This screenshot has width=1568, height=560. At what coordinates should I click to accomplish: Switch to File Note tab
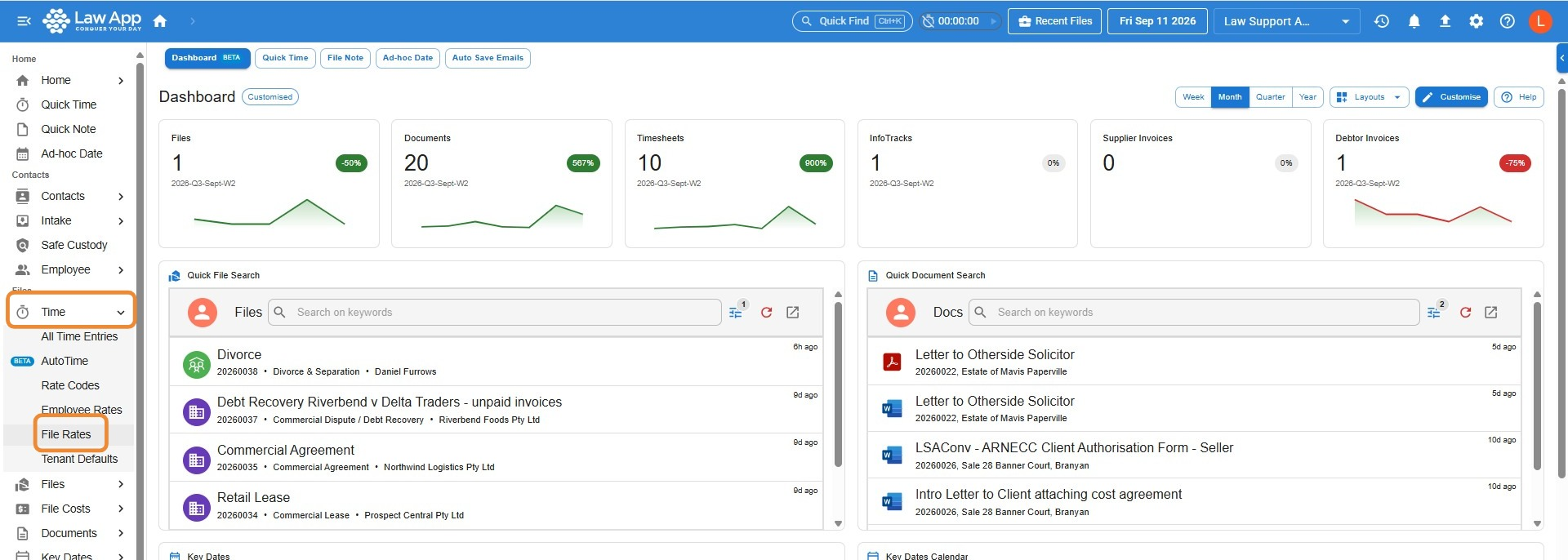click(345, 58)
